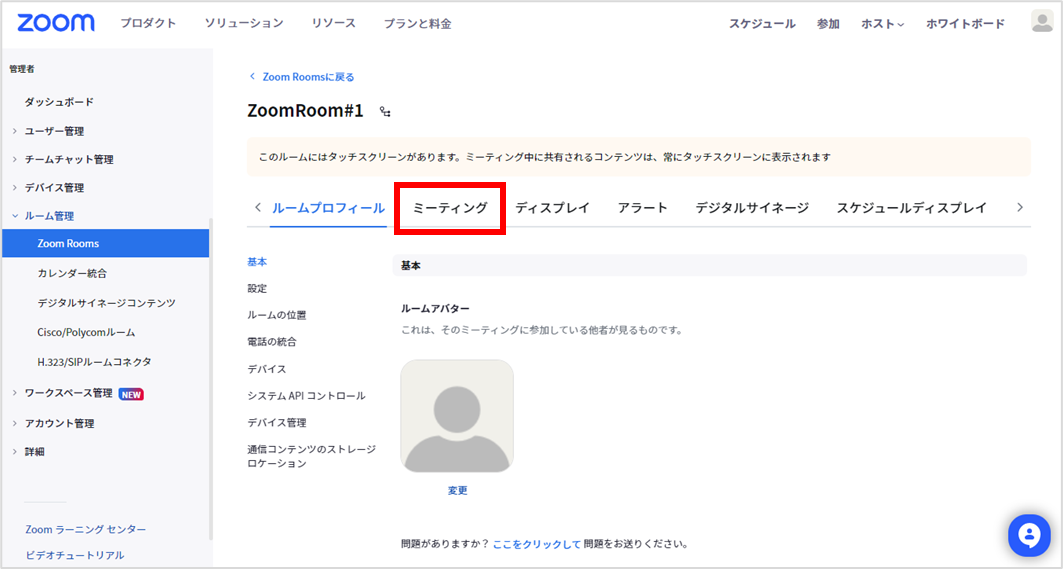Click the Zoom logo
Viewport: 1063px width, 569px height.
click(56, 23)
